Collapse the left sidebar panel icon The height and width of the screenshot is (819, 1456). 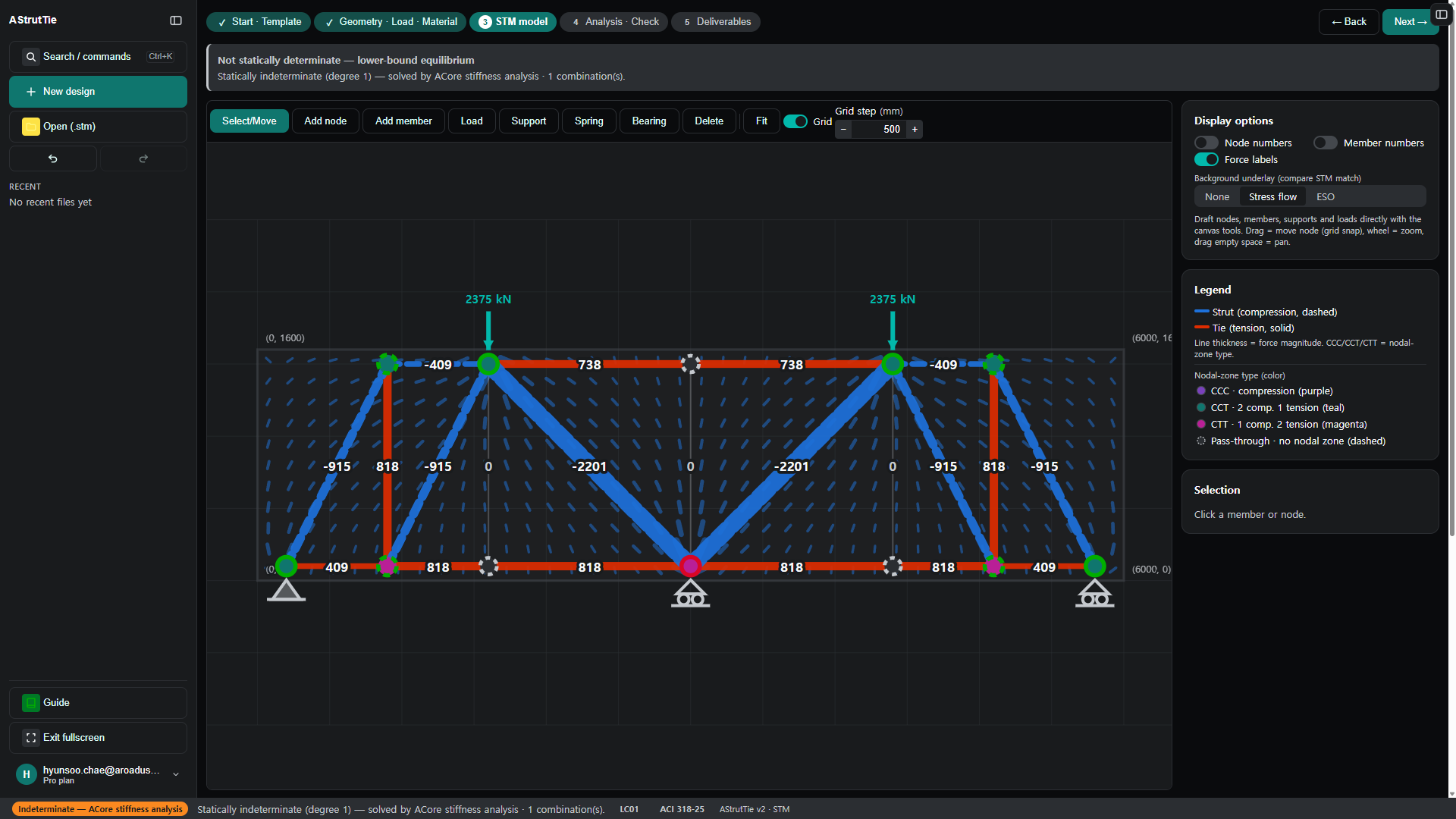click(x=176, y=20)
